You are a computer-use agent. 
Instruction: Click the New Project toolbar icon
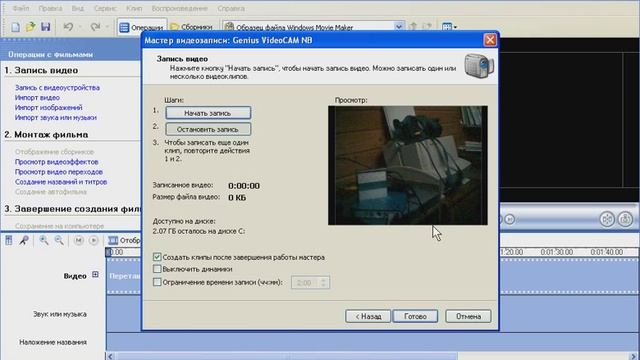point(16,27)
